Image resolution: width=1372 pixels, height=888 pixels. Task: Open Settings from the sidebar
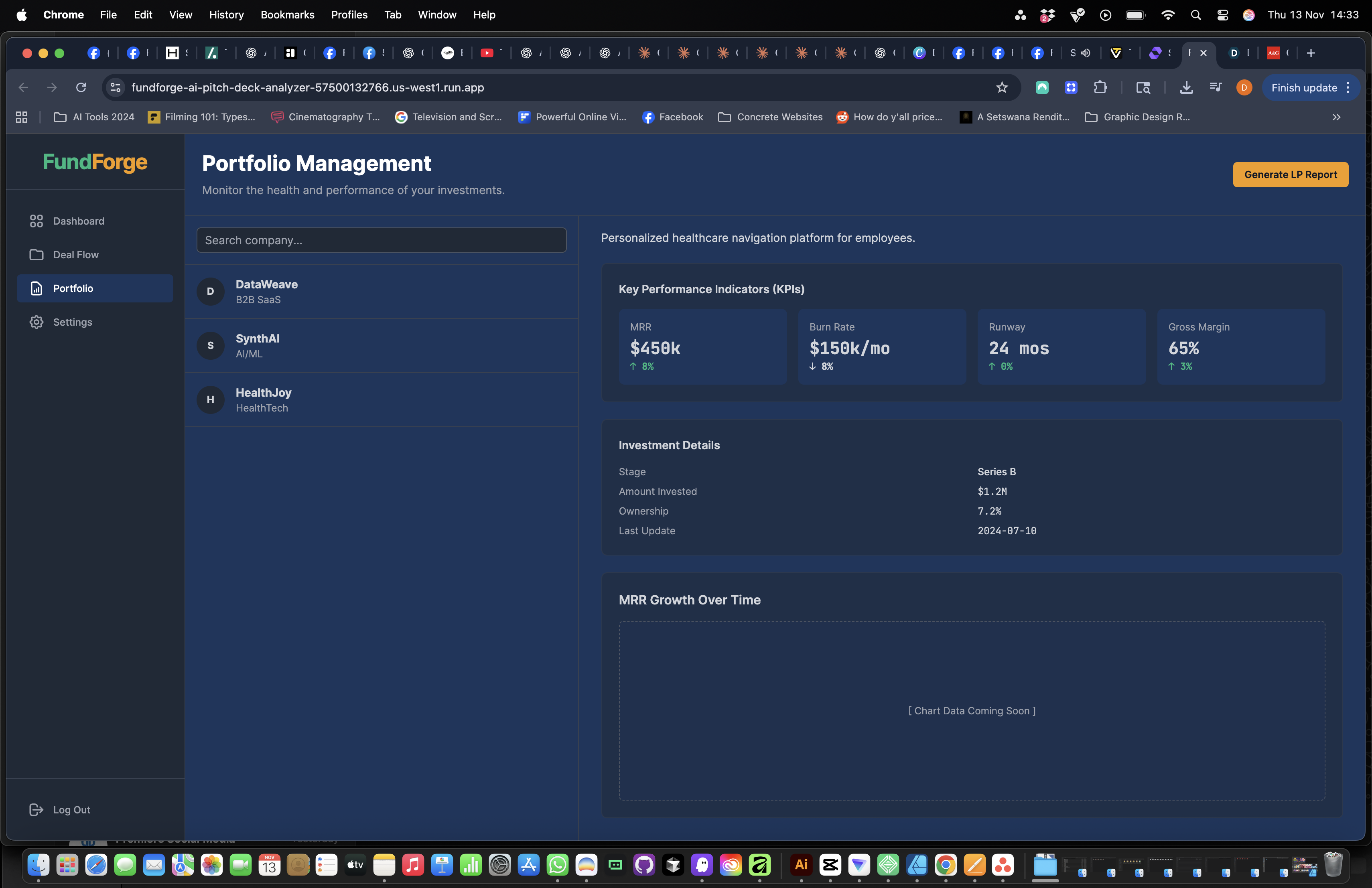(73, 322)
